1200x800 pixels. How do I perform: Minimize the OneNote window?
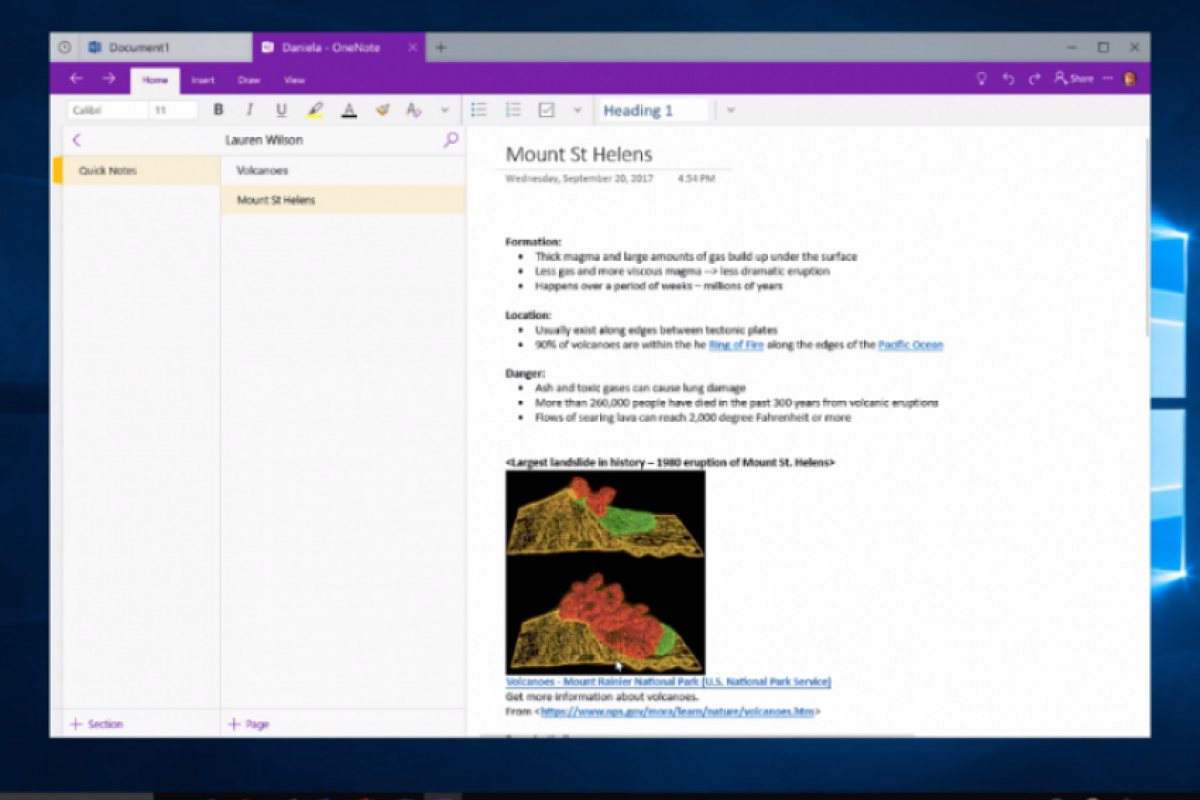pyautogui.click(x=1072, y=47)
